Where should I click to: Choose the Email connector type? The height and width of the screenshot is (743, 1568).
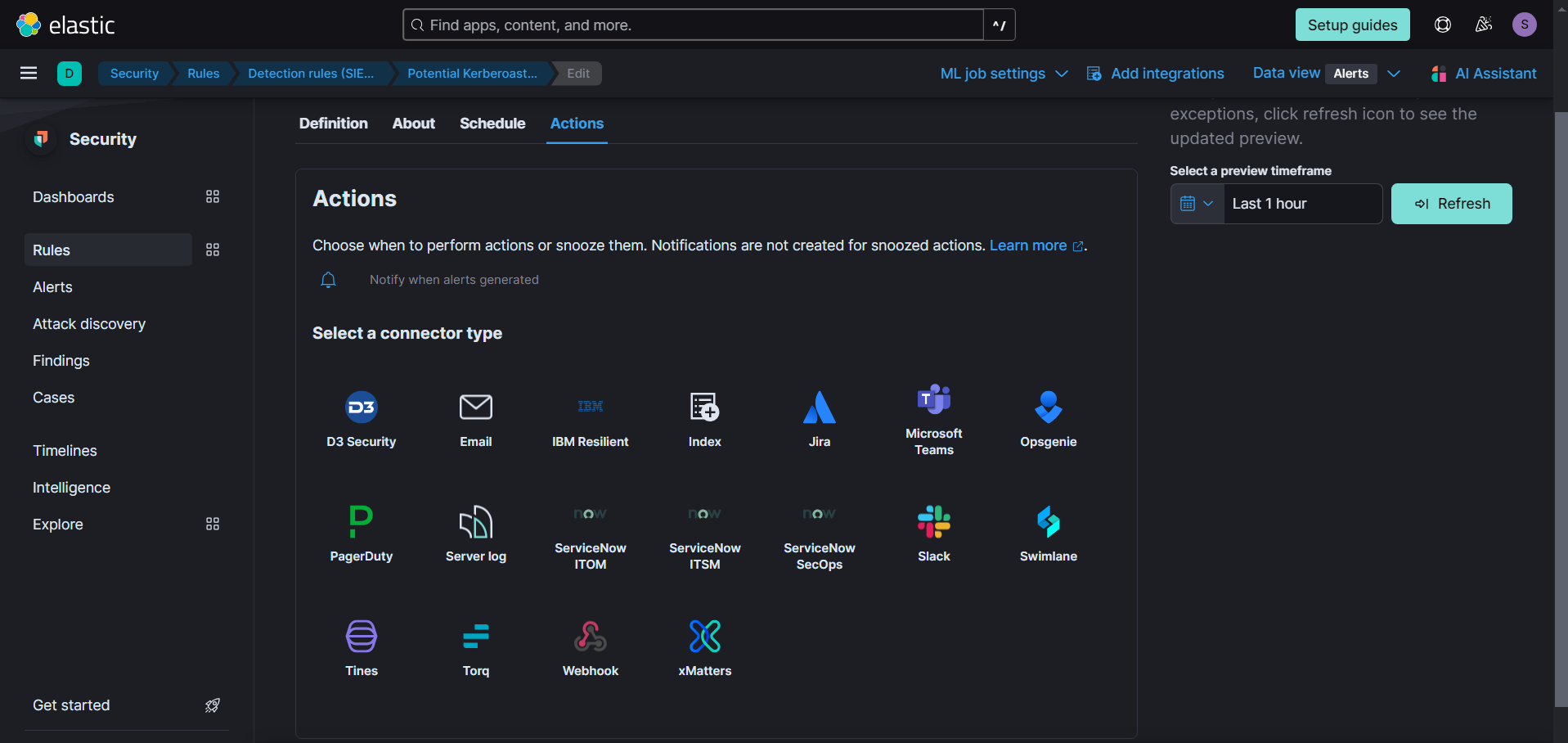pyautogui.click(x=476, y=419)
